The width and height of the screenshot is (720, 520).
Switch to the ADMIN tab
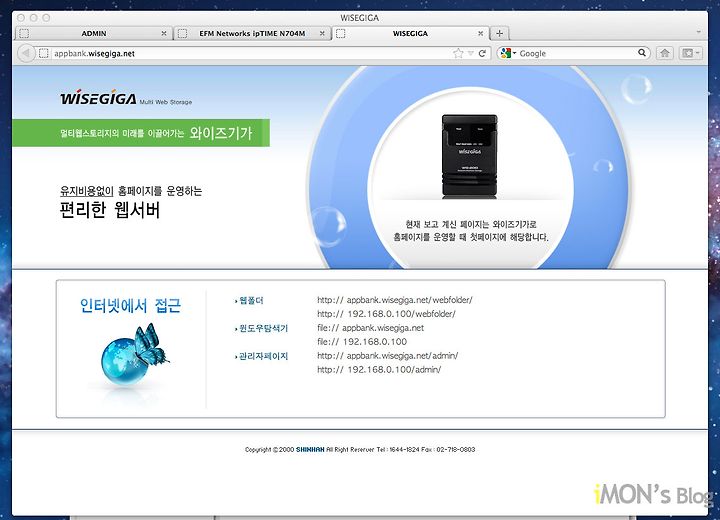coord(94,34)
